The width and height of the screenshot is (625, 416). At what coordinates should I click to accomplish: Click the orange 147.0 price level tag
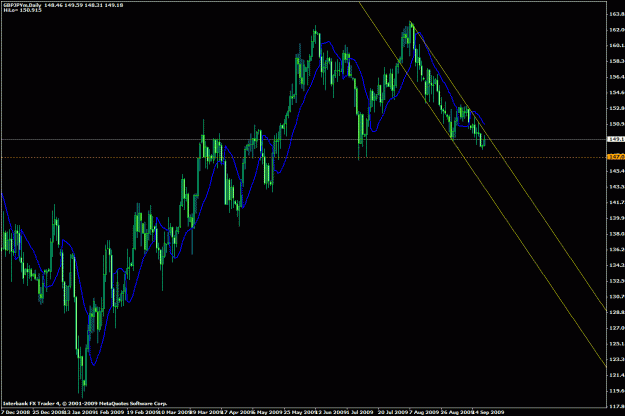tap(616, 157)
